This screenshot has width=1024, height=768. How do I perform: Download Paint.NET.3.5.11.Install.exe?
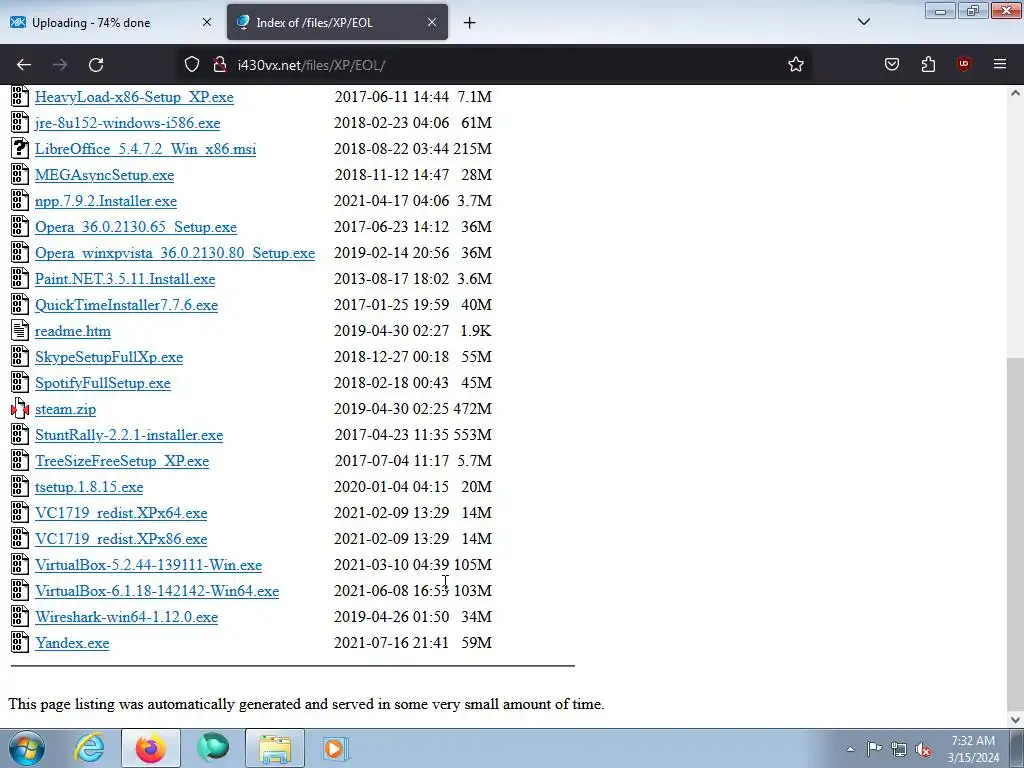[125, 279]
